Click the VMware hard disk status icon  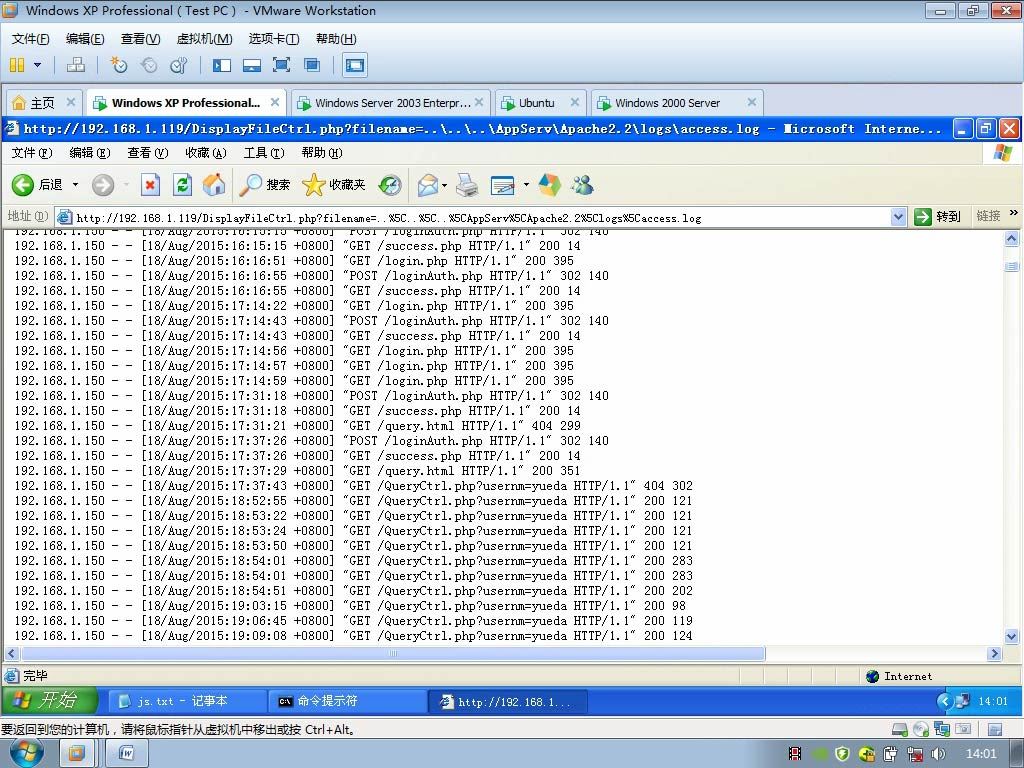(x=899, y=729)
